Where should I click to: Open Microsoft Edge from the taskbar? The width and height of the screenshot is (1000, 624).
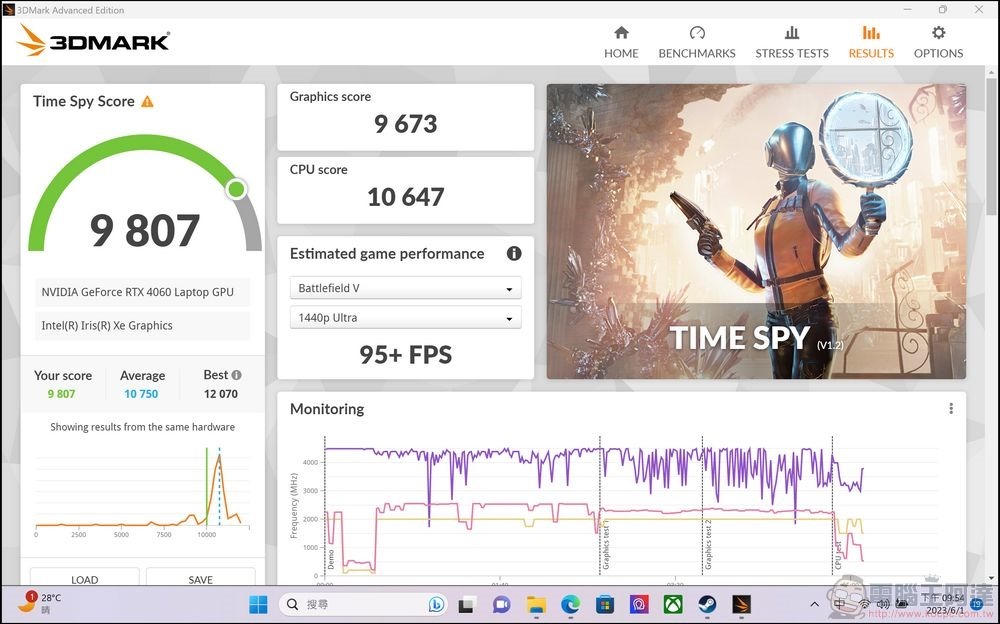point(570,605)
